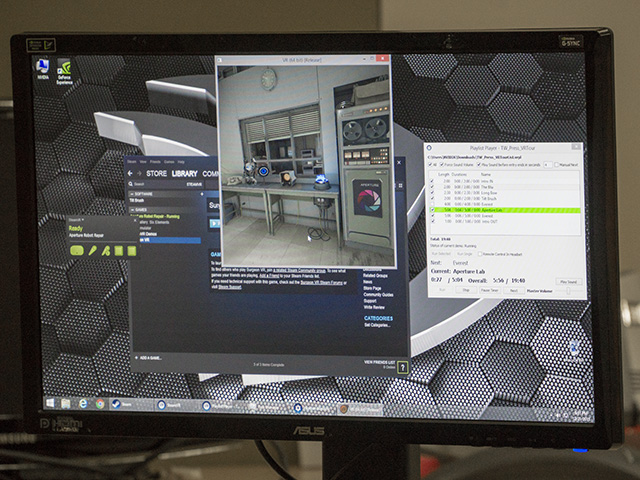The width and height of the screenshot is (640, 480).
Task: Open the Community Guides link
Action: [x=378, y=294]
